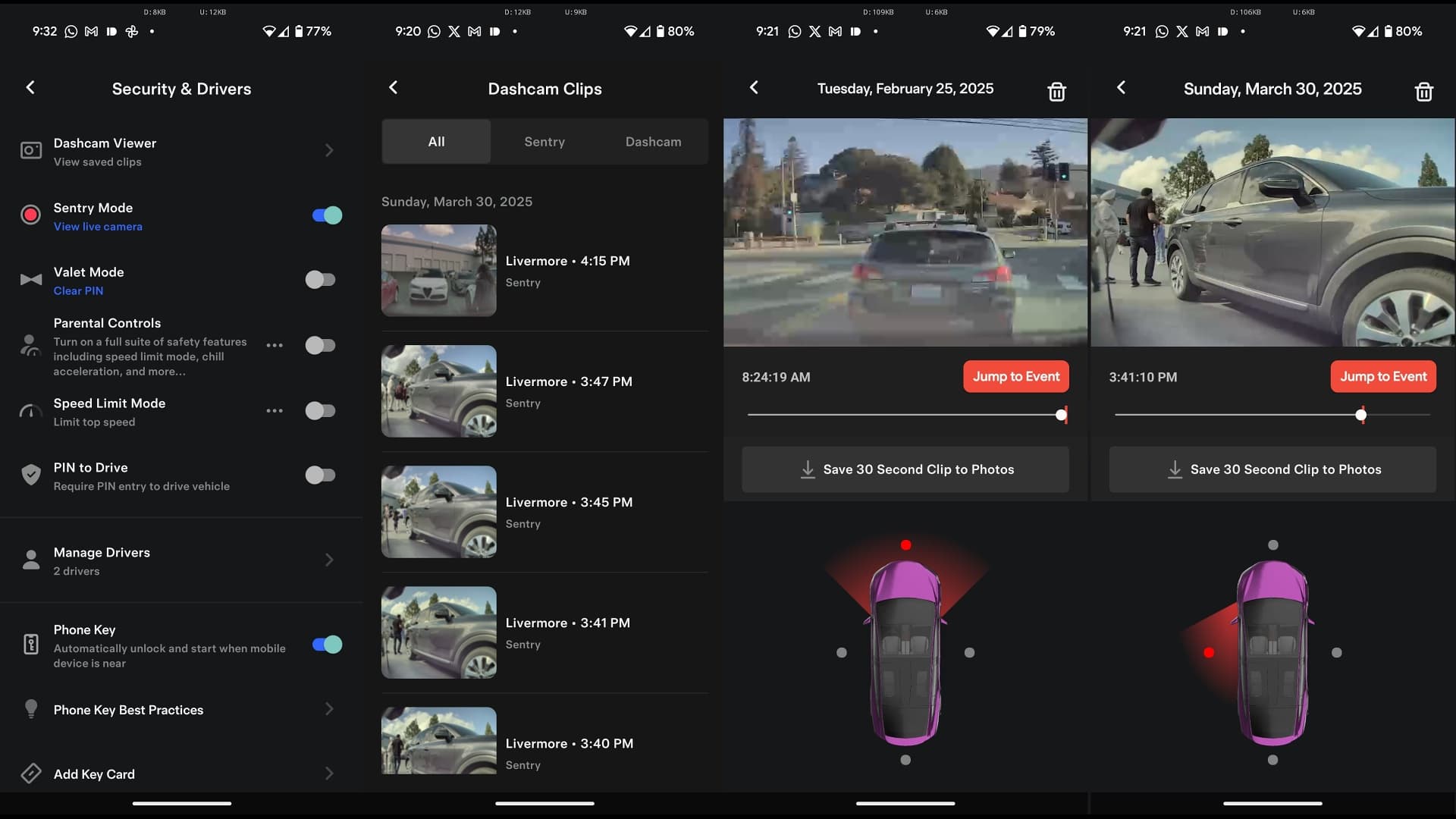This screenshot has height=819, width=1456.
Task: Enable Speed Limit Mode switch
Action: coord(320,411)
